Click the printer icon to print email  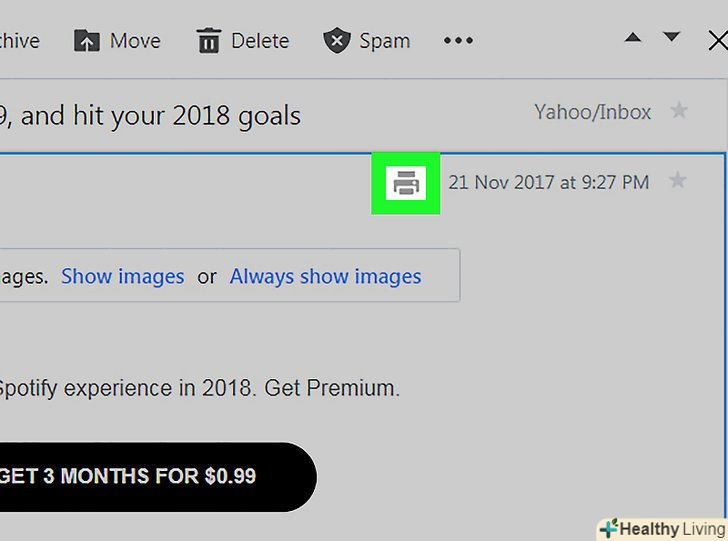[405, 183]
